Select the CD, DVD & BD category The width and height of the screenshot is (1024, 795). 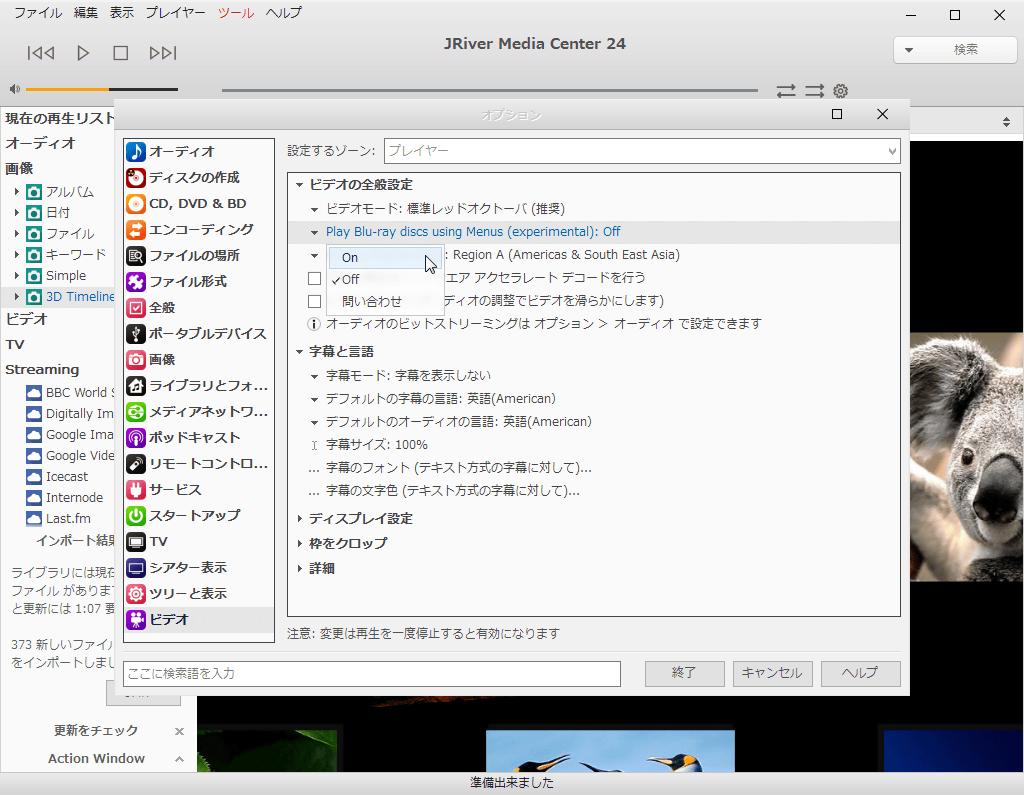pos(199,204)
